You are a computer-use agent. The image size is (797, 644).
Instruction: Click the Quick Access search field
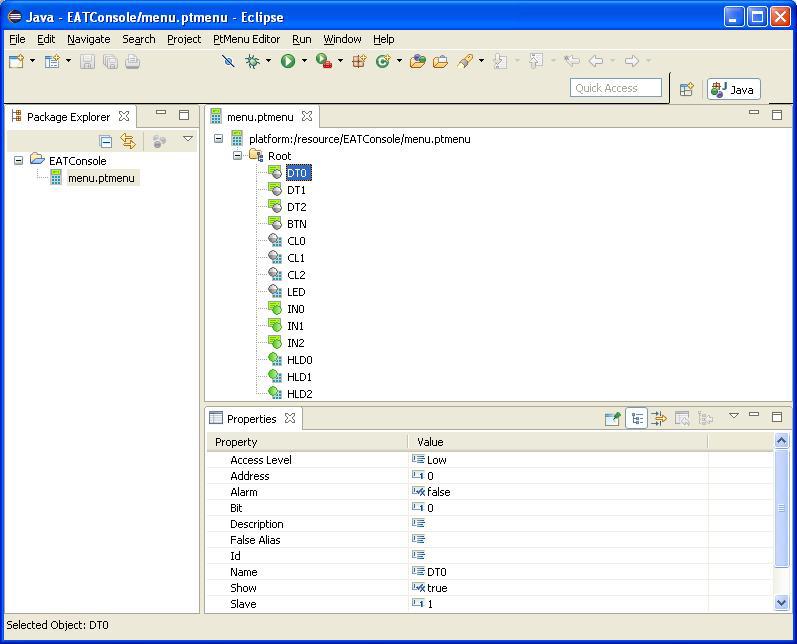(616, 88)
